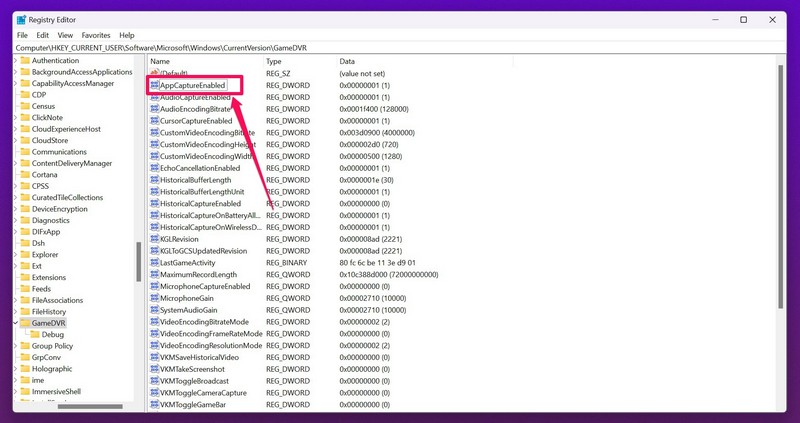This screenshot has width=800, height=423.
Task: Select the Cortana folder icon
Action: [x=25, y=175]
